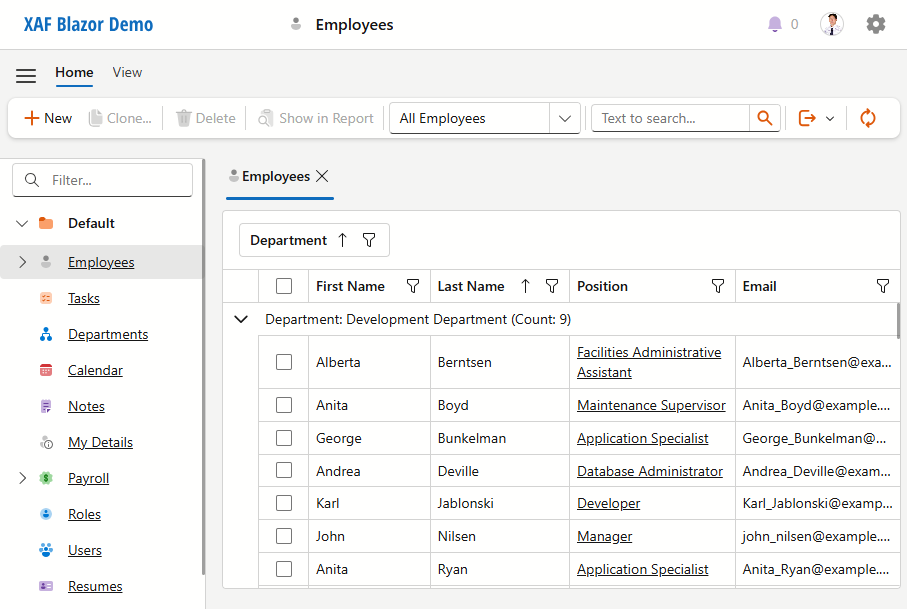Toggle the Department group sort arrow
Screen dimensions: 907x609
(x=342, y=240)
